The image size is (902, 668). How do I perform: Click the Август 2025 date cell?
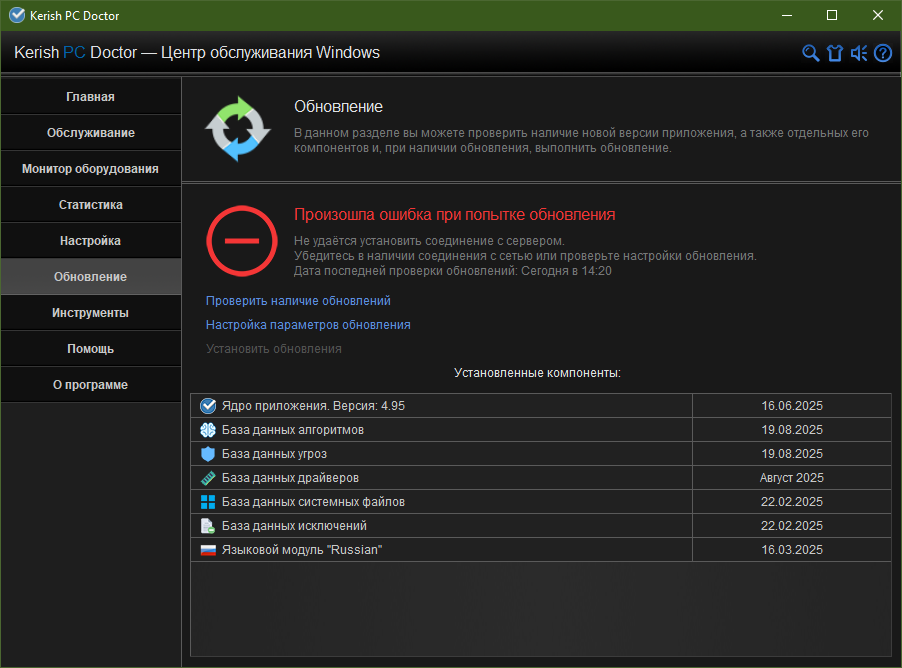(792, 478)
